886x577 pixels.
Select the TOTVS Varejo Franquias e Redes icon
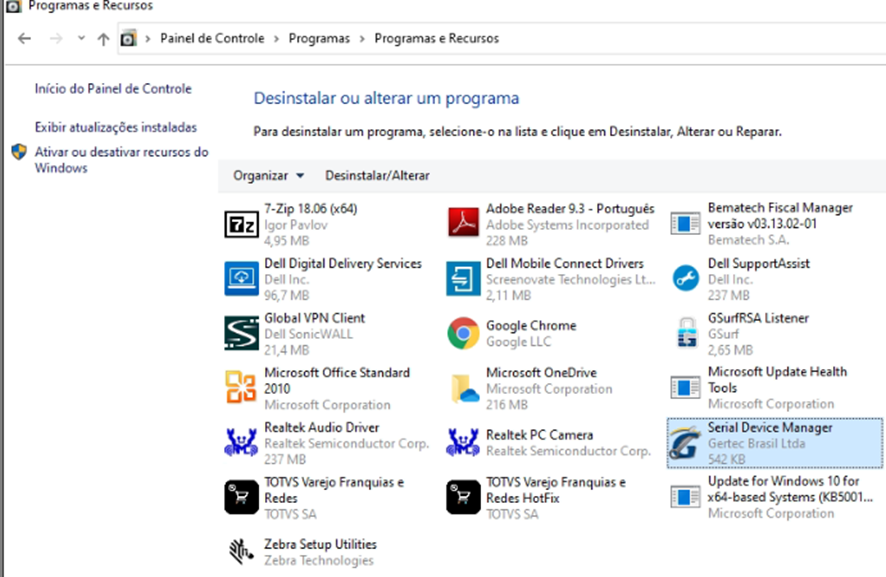(241, 497)
